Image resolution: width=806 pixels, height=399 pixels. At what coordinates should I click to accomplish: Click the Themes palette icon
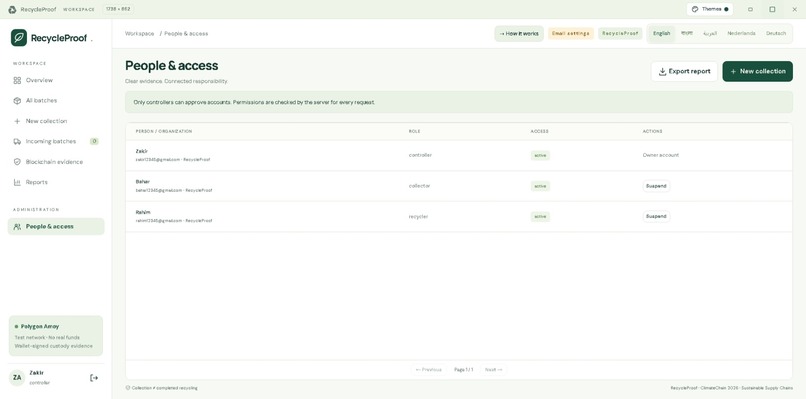tap(695, 9)
